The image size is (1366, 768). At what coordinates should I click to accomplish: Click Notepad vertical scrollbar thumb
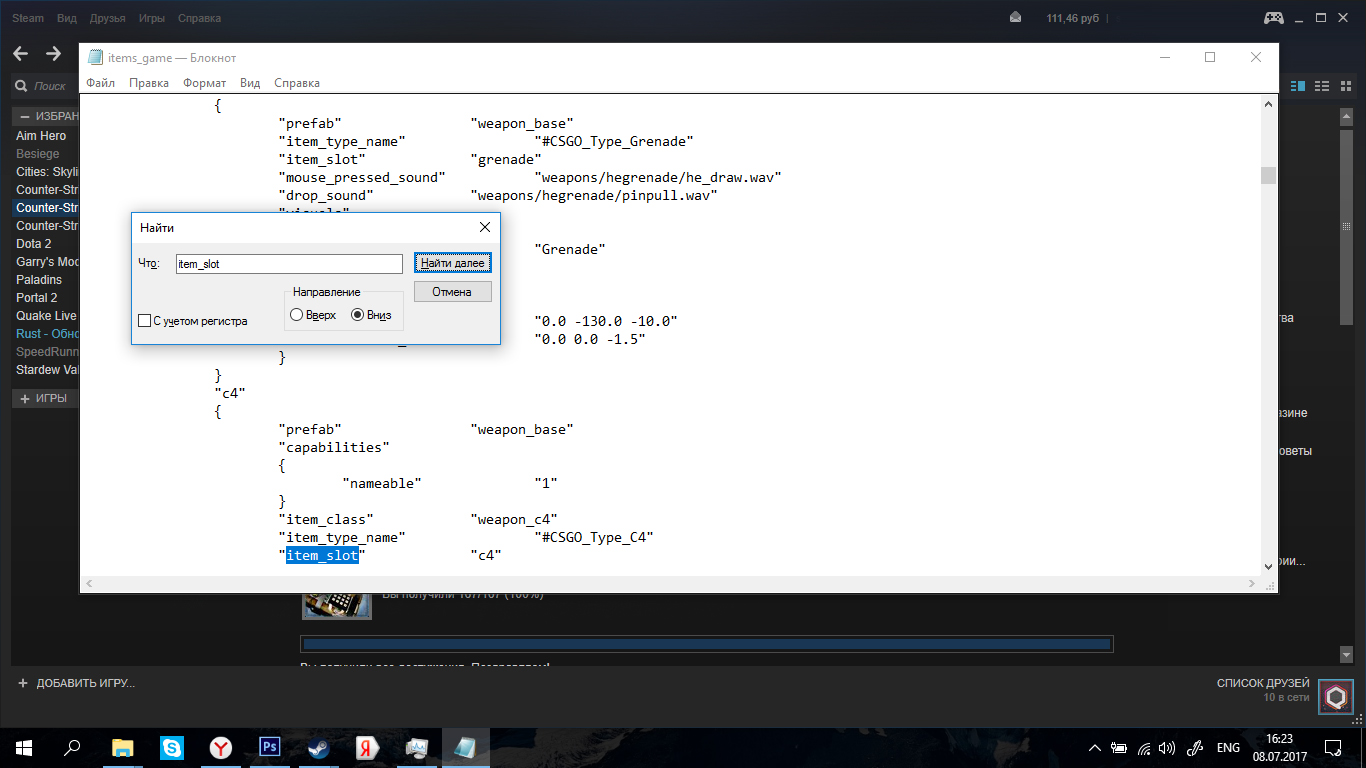coord(1268,176)
